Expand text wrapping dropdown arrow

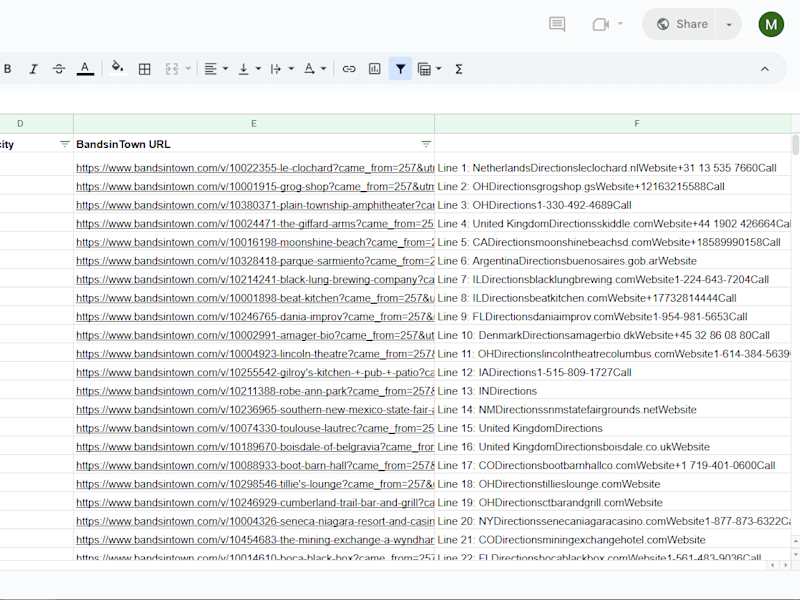(x=291, y=69)
